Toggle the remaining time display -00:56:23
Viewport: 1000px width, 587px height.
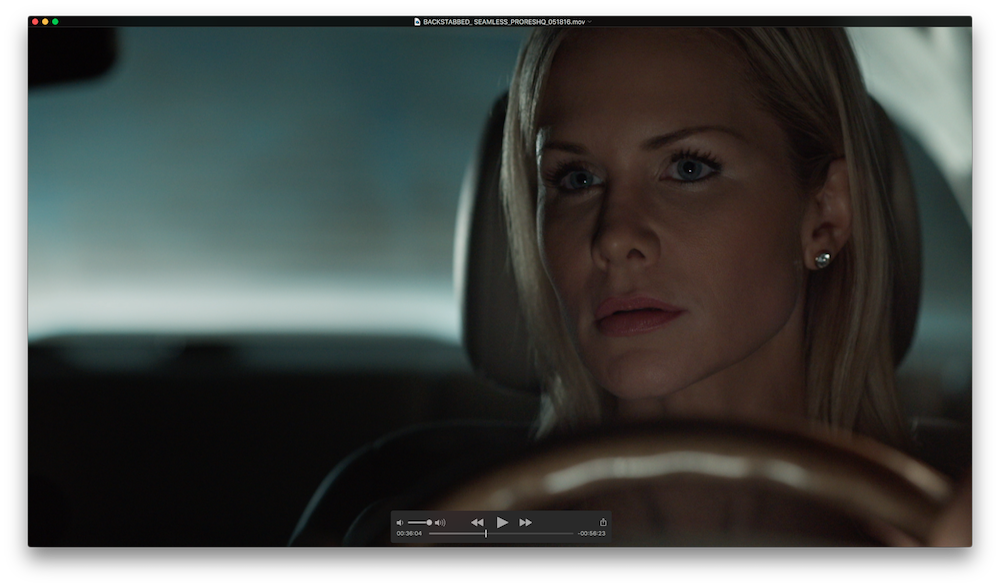pyautogui.click(x=592, y=534)
